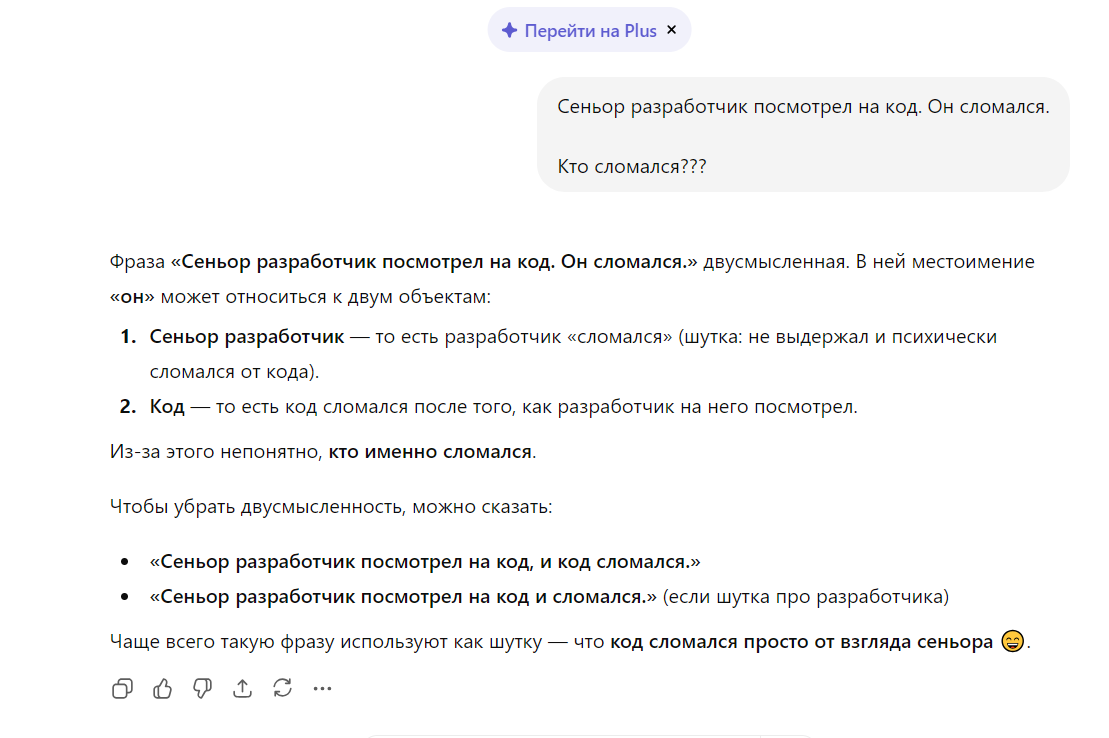Copy the assistant response with the copy icon
Image resolution: width=1109 pixels, height=738 pixels.
(x=122, y=688)
